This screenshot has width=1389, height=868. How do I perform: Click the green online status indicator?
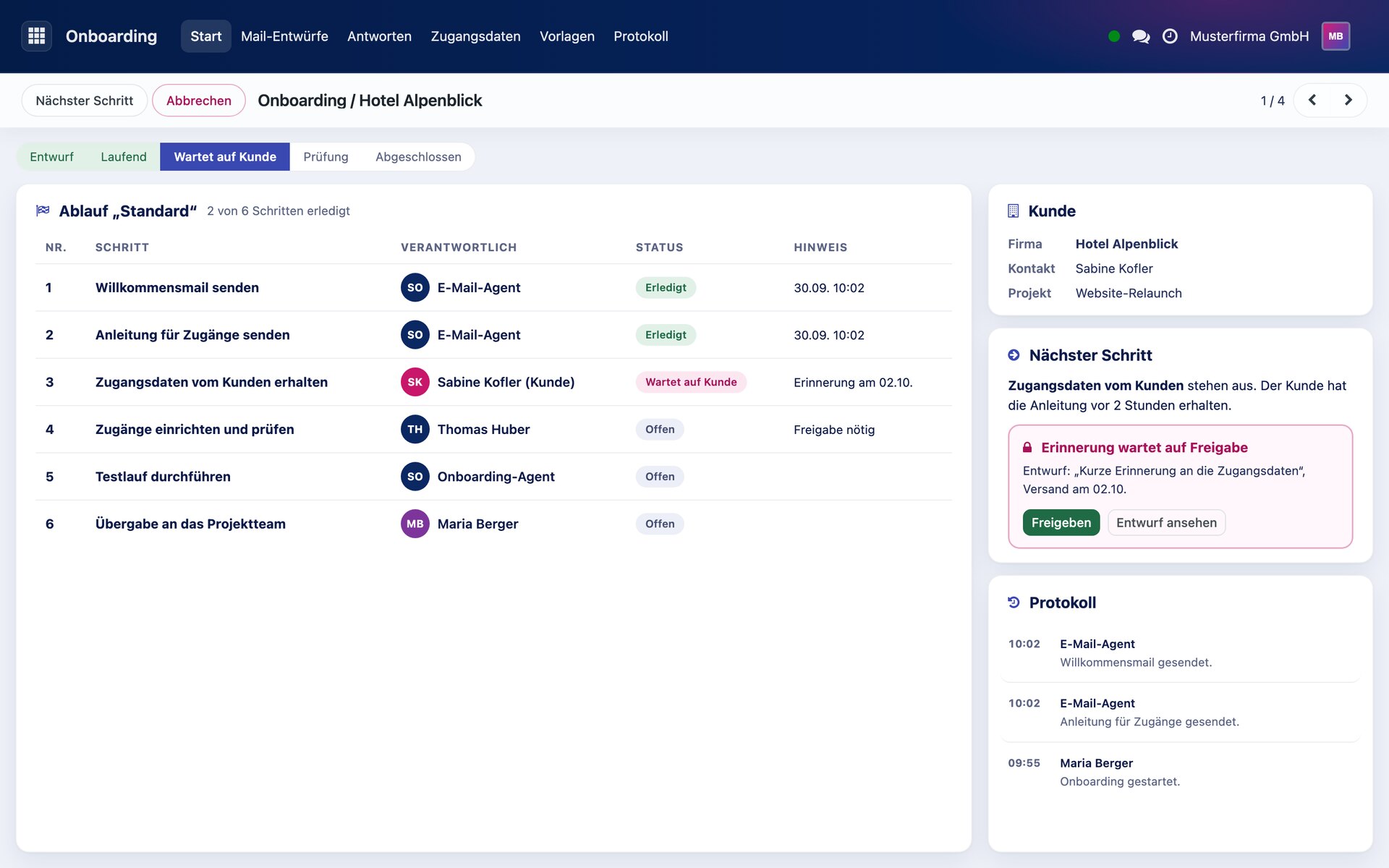point(1114,36)
